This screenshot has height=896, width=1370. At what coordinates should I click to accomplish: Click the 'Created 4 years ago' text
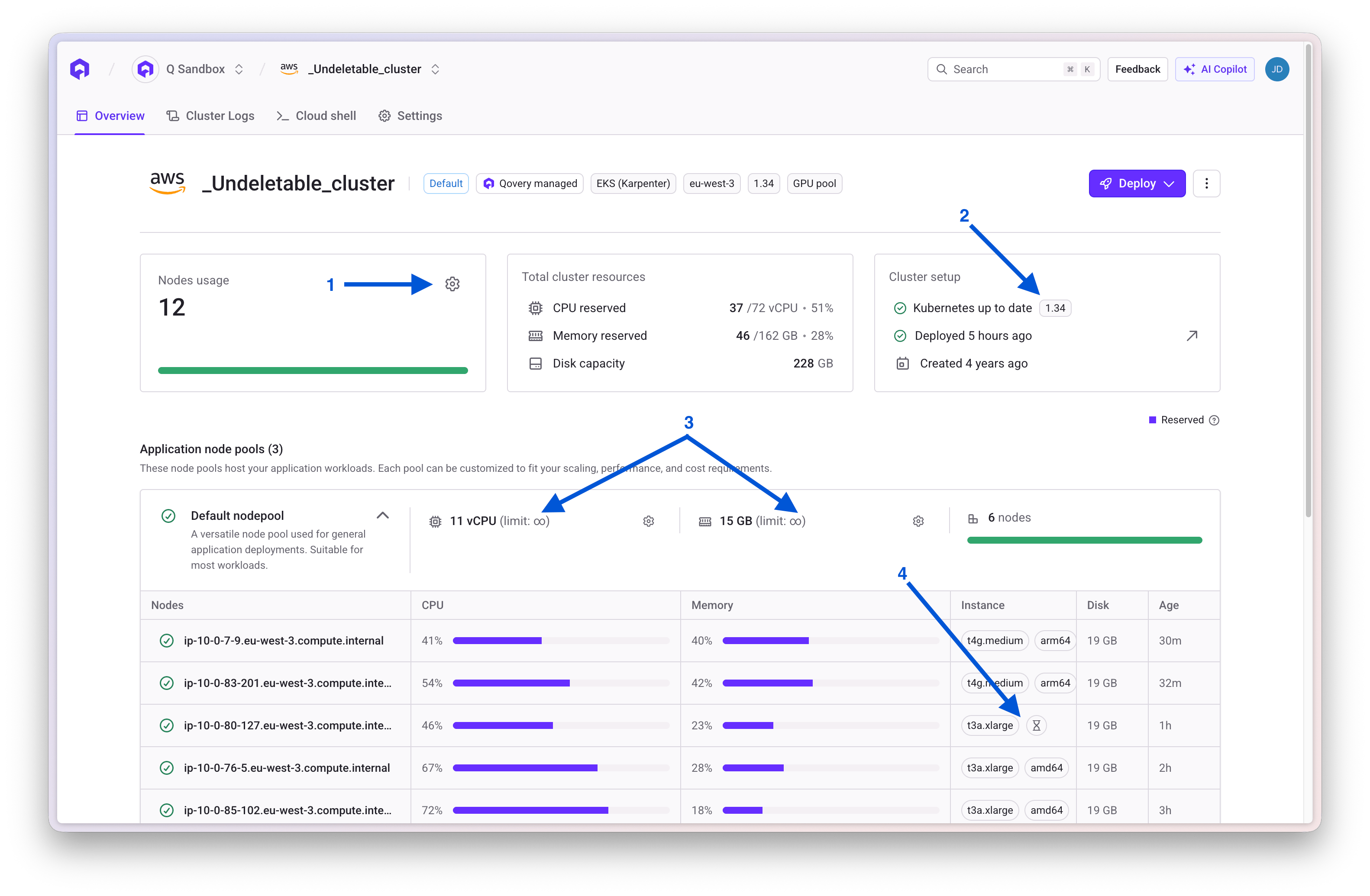pos(973,363)
